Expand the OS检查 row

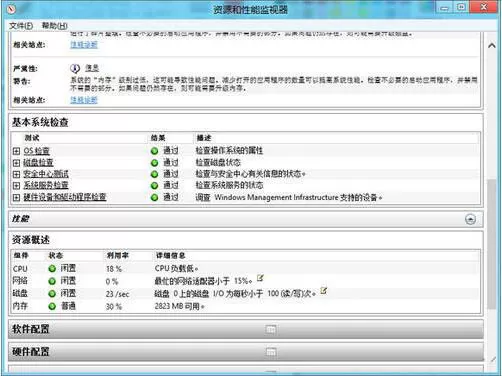click(16, 151)
